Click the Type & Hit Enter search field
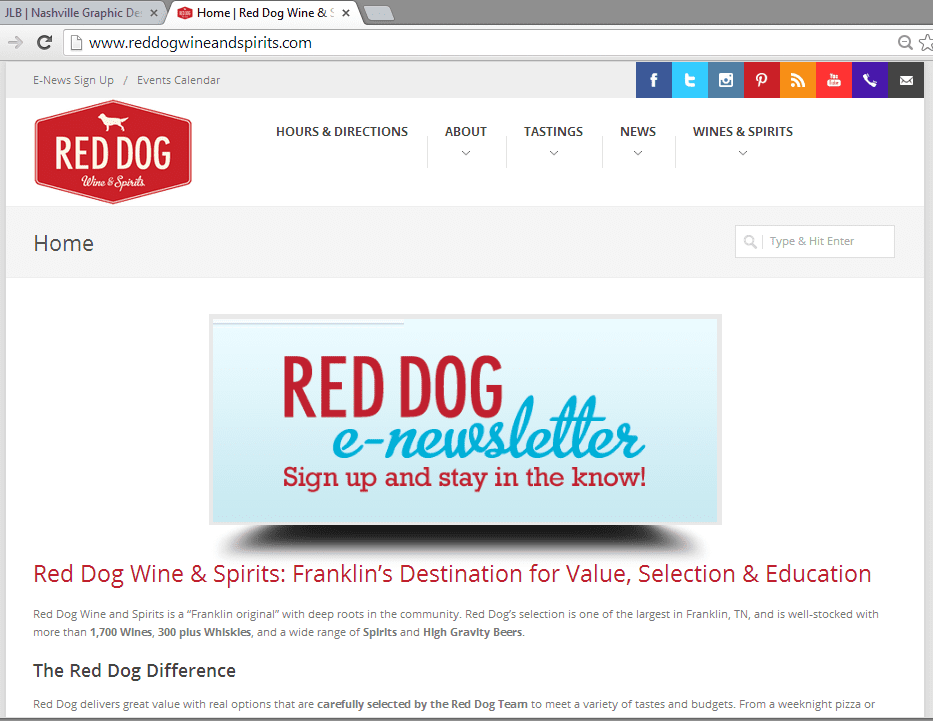Image resolution: width=933 pixels, height=721 pixels. point(826,241)
